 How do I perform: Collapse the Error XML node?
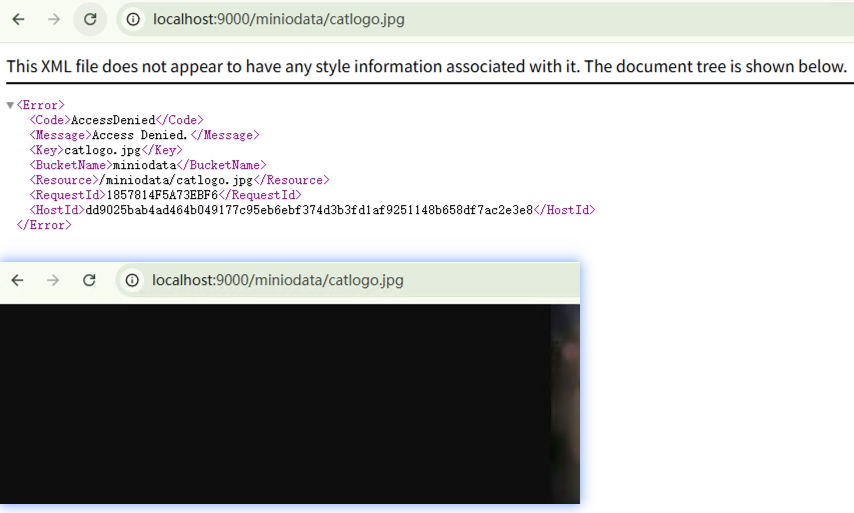(10, 105)
